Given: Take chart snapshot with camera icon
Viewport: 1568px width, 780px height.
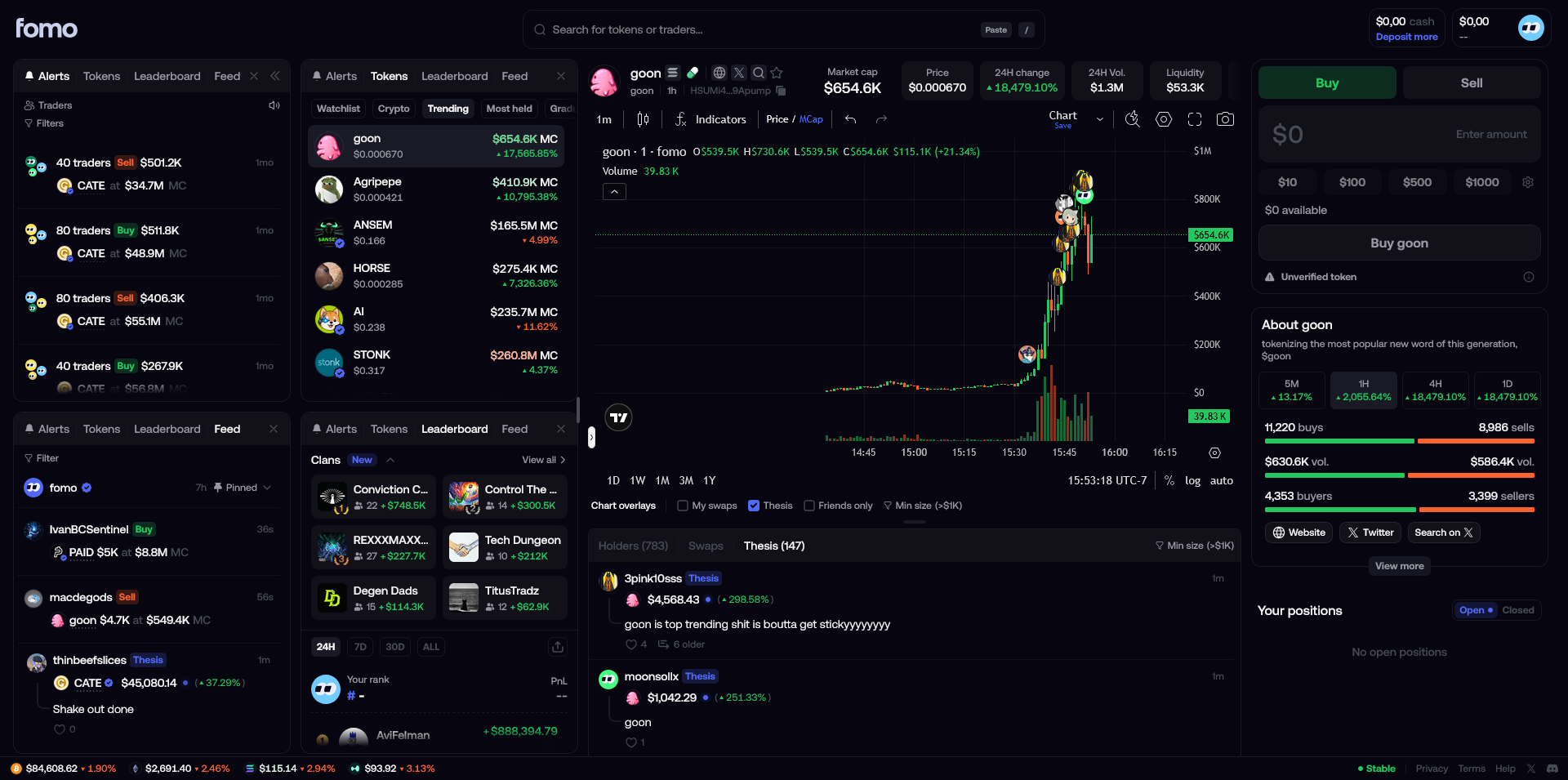Looking at the screenshot, I should [1225, 119].
